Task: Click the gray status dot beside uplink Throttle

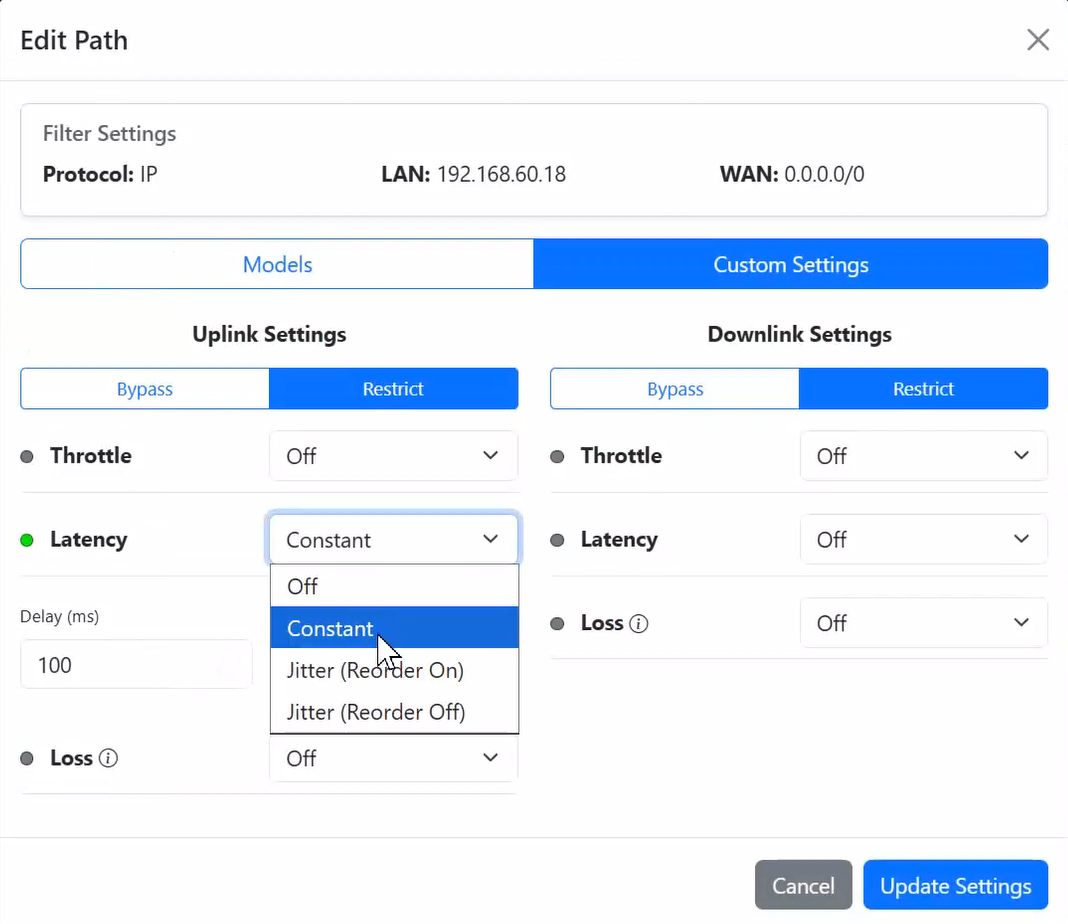Action: coord(28,455)
